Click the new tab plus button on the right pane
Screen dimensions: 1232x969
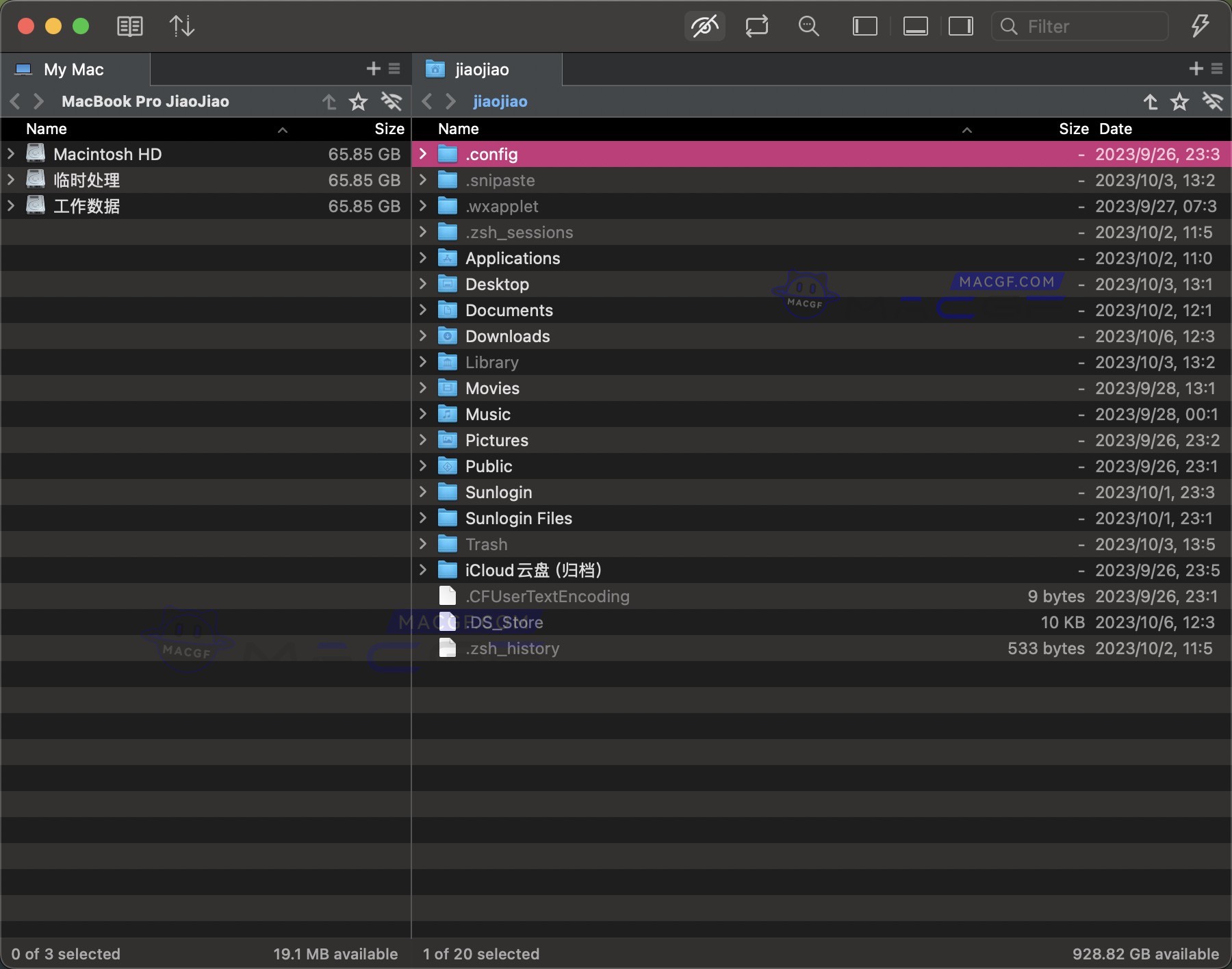point(1196,68)
